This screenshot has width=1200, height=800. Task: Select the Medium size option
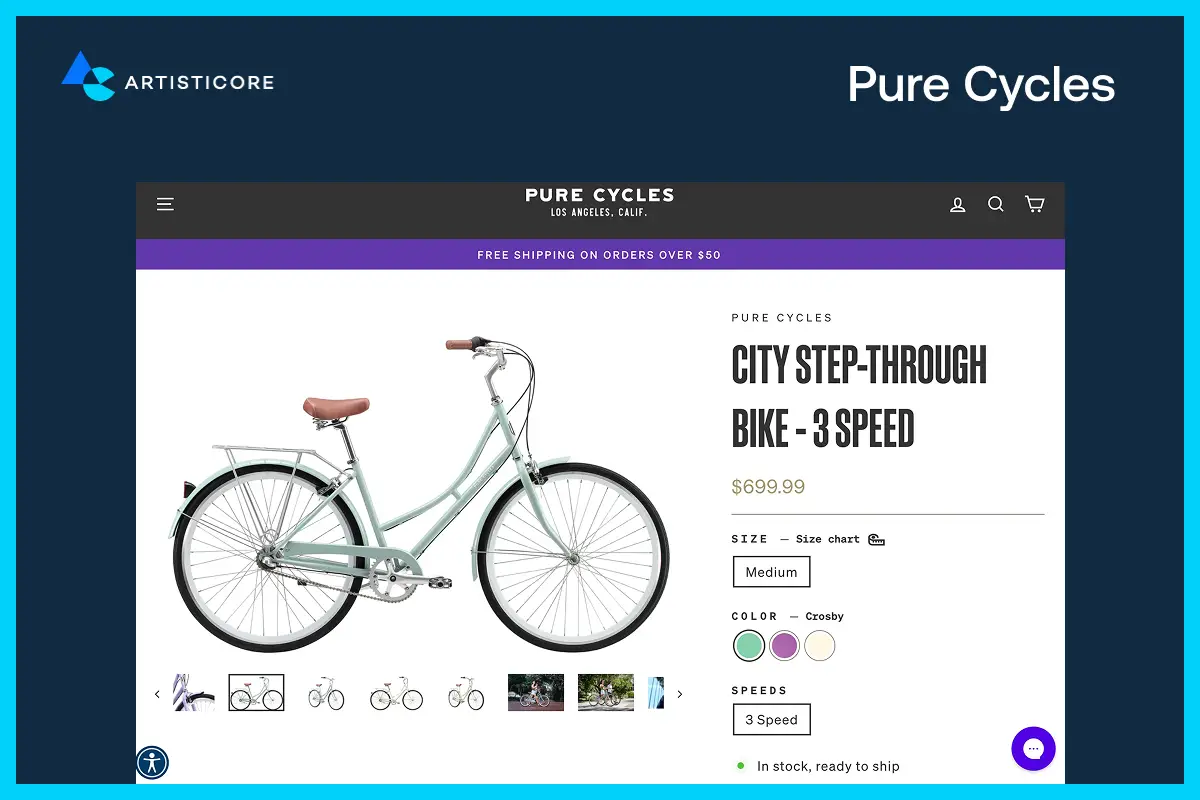coord(771,571)
